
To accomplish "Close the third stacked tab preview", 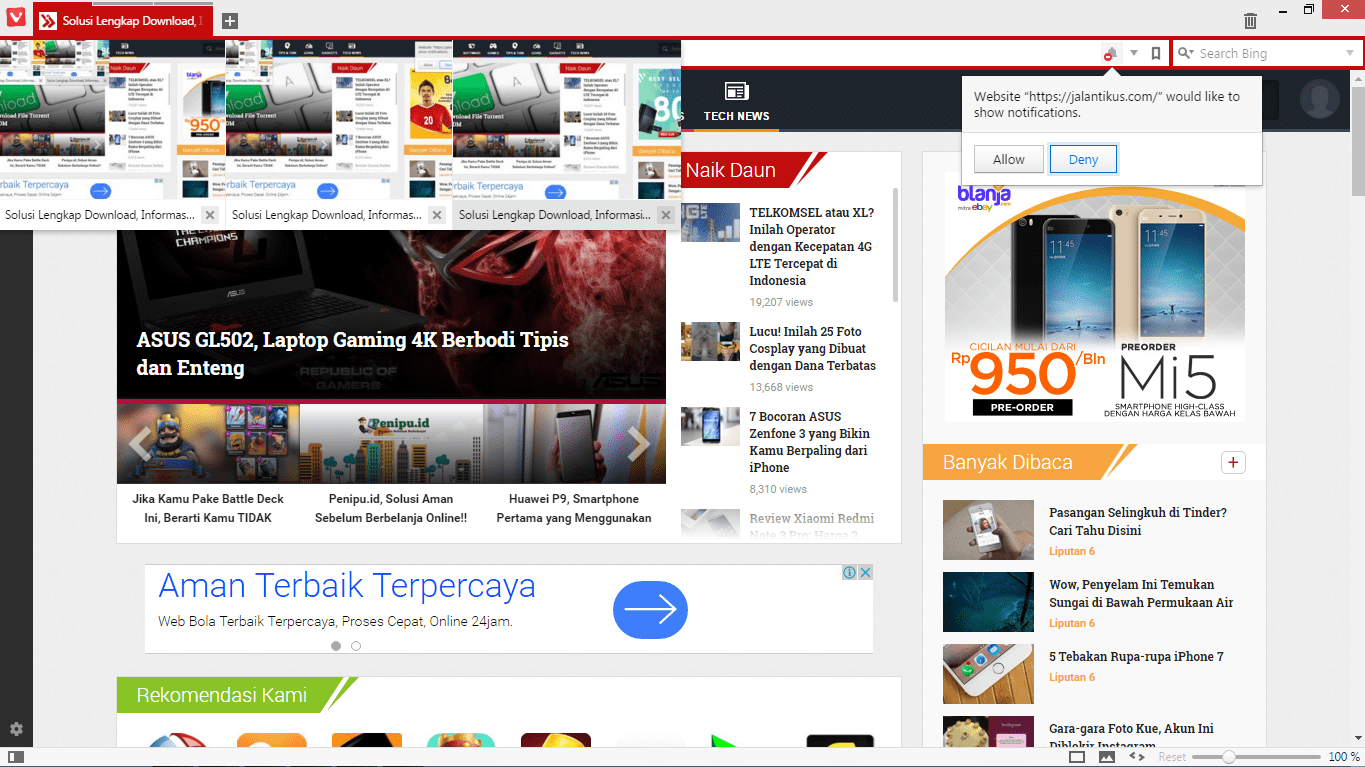I will [664, 215].
